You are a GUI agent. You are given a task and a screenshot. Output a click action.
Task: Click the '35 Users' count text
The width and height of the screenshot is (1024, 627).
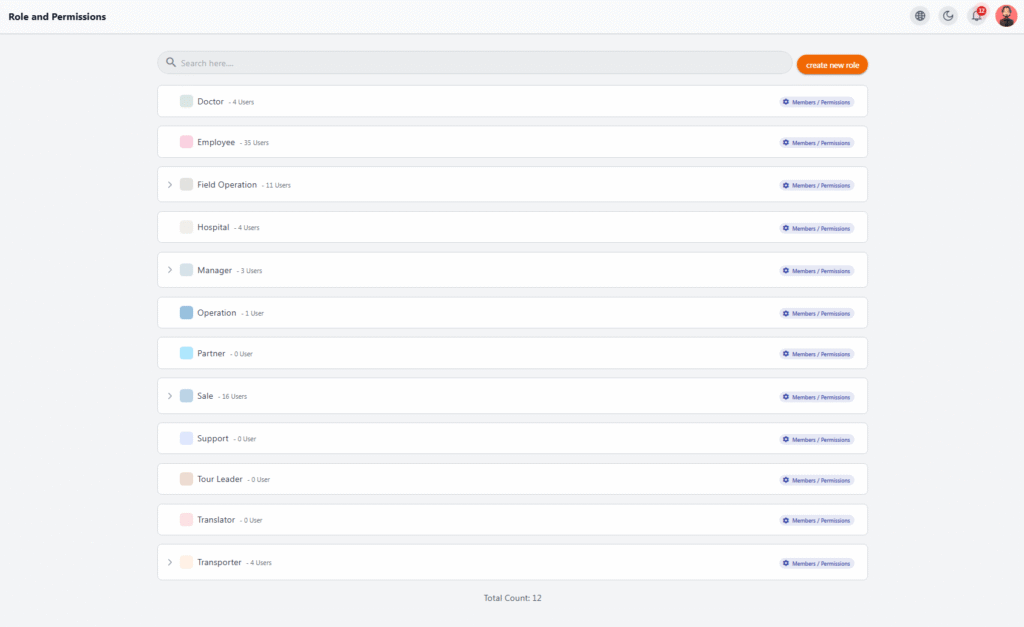256,142
